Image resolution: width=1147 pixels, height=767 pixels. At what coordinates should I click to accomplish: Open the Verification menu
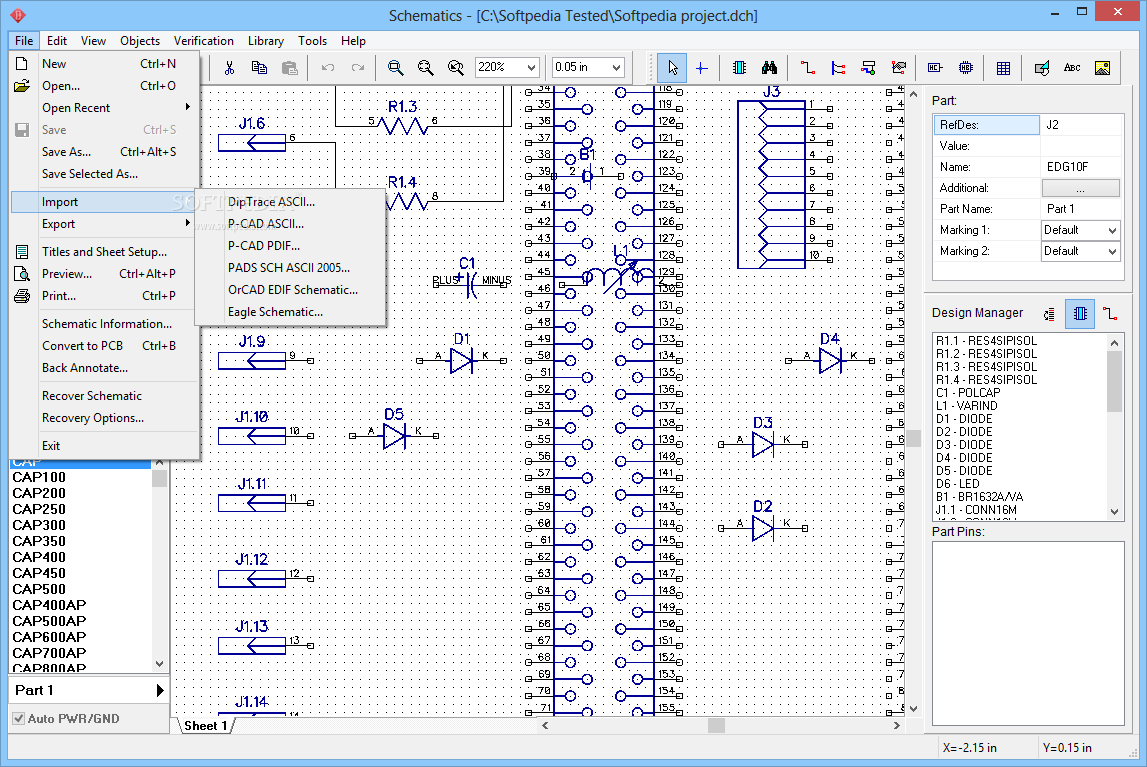(203, 41)
